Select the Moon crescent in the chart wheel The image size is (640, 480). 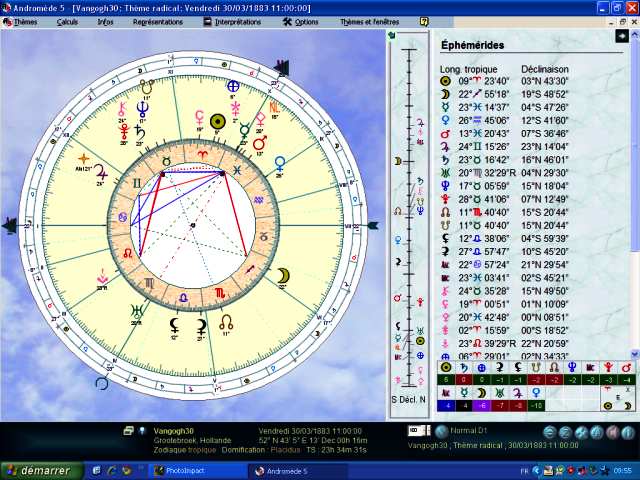(283, 276)
